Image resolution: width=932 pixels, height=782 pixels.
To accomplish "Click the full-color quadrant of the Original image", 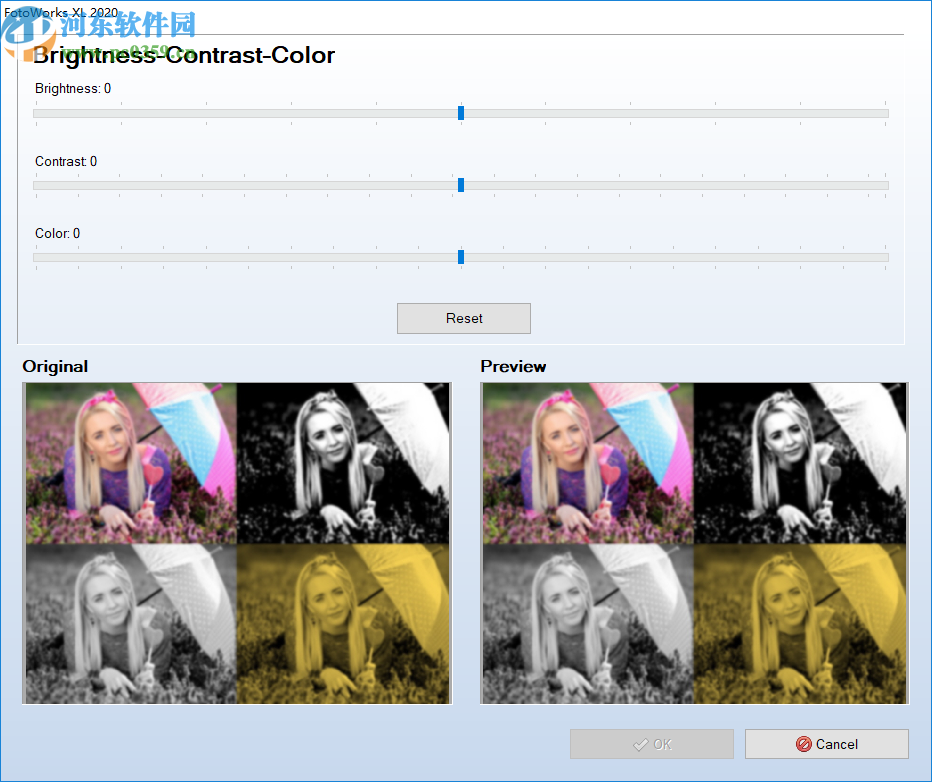I will [130, 462].
